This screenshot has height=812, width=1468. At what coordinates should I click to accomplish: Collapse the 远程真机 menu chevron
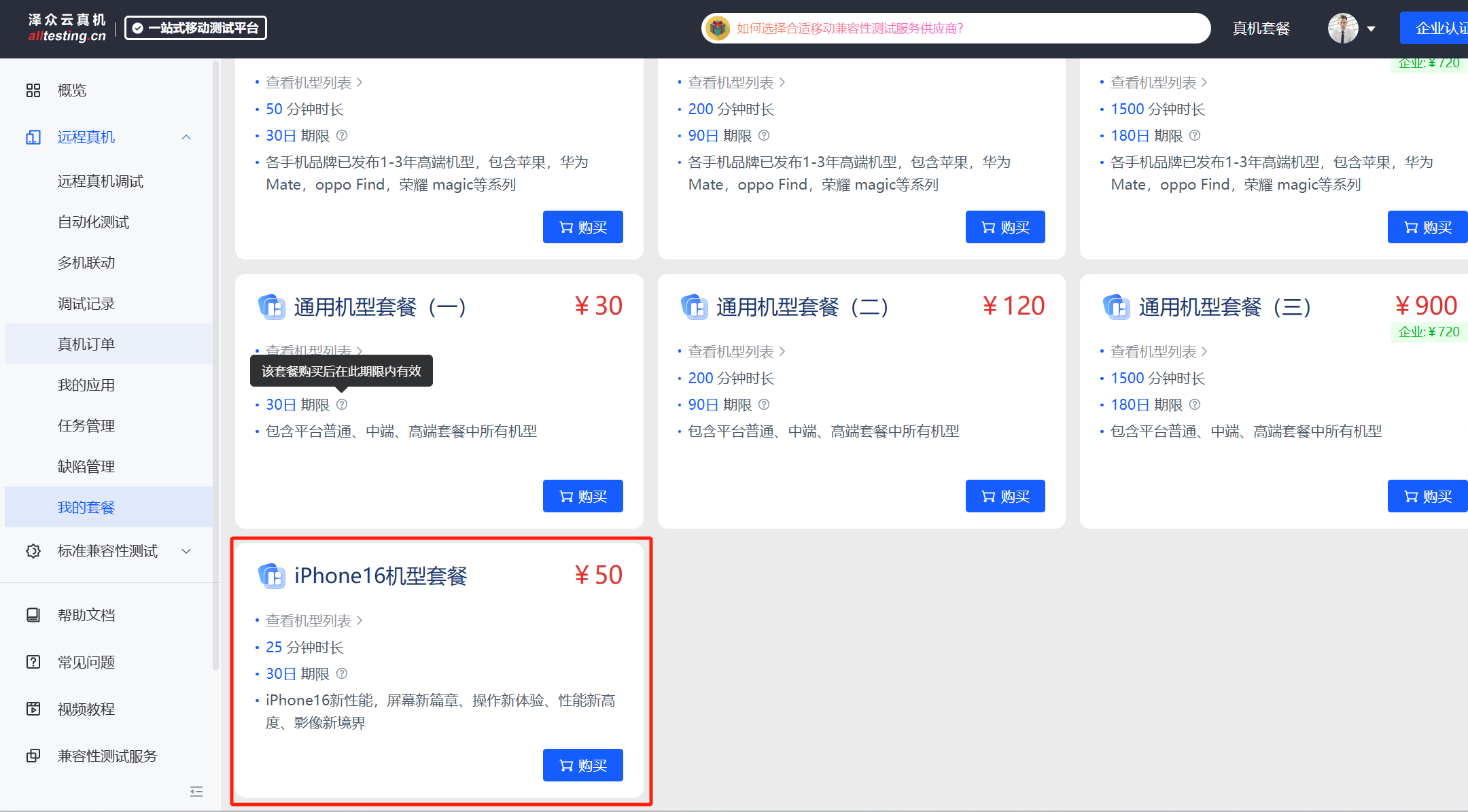pyautogui.click(x=186, y=137)
